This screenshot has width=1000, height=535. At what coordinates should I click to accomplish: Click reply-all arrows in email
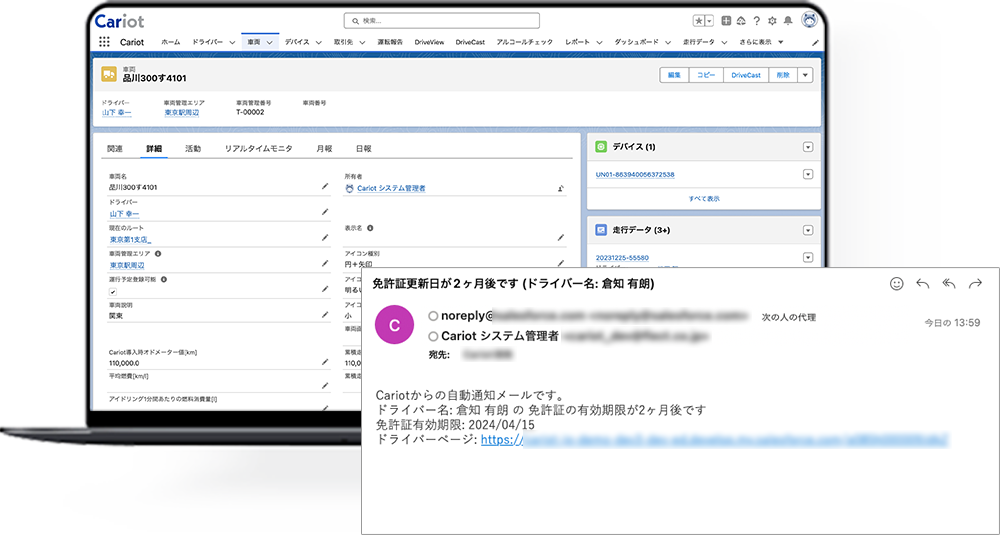pos(949,284)
